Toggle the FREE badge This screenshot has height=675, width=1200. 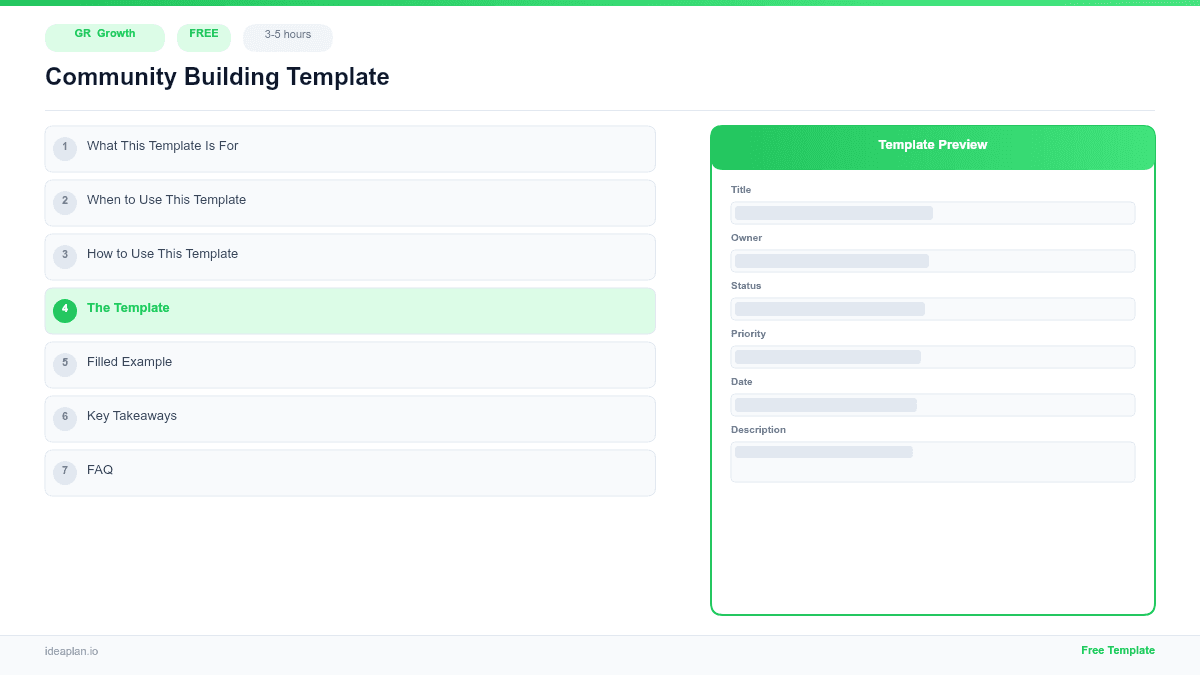(204, 36)
